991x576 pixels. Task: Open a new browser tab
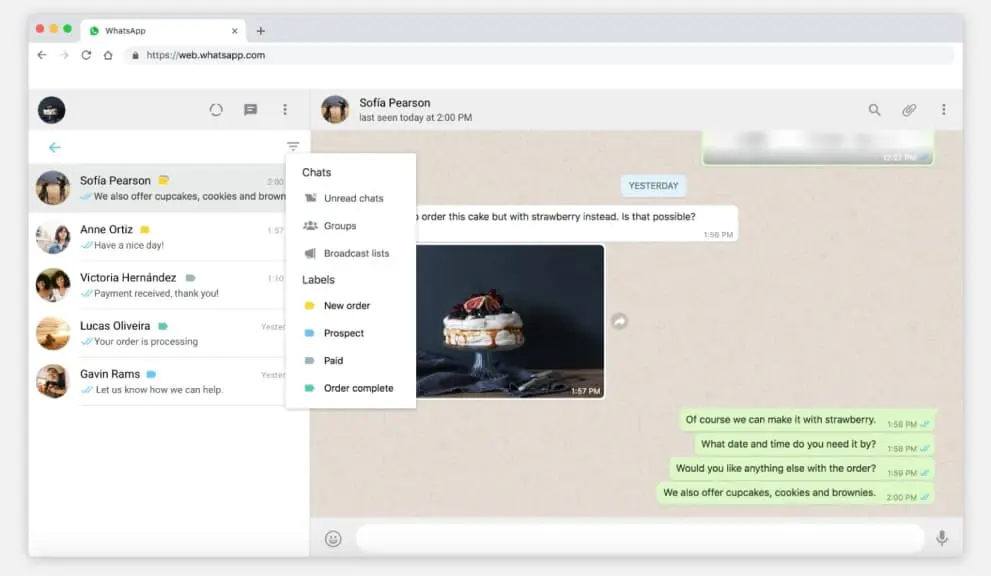(x=260, y=30)
